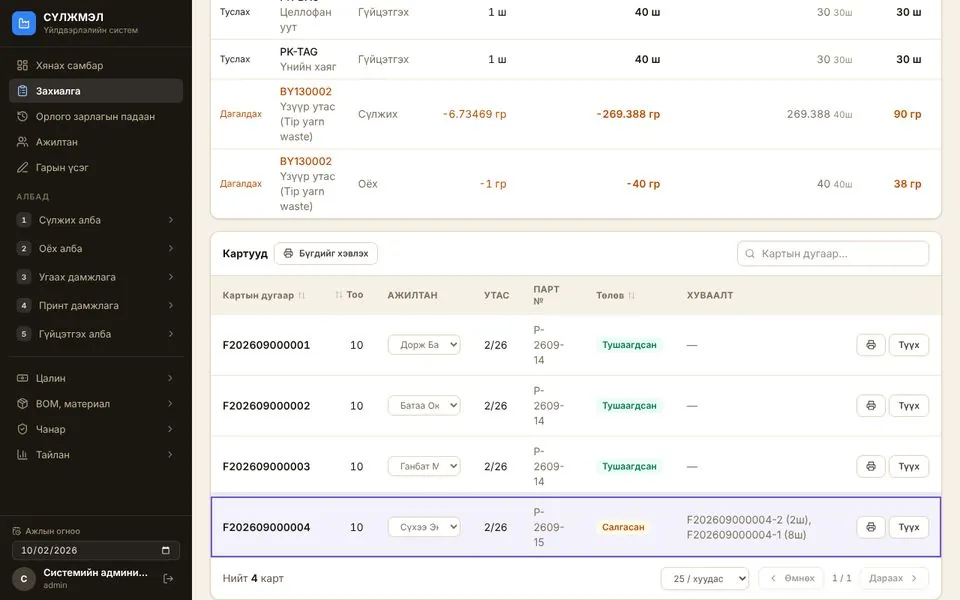Viewport: 960px width, 600px height.
Task: Click the Бүгдийг хэвлэх button
Action: coord(326,253)
